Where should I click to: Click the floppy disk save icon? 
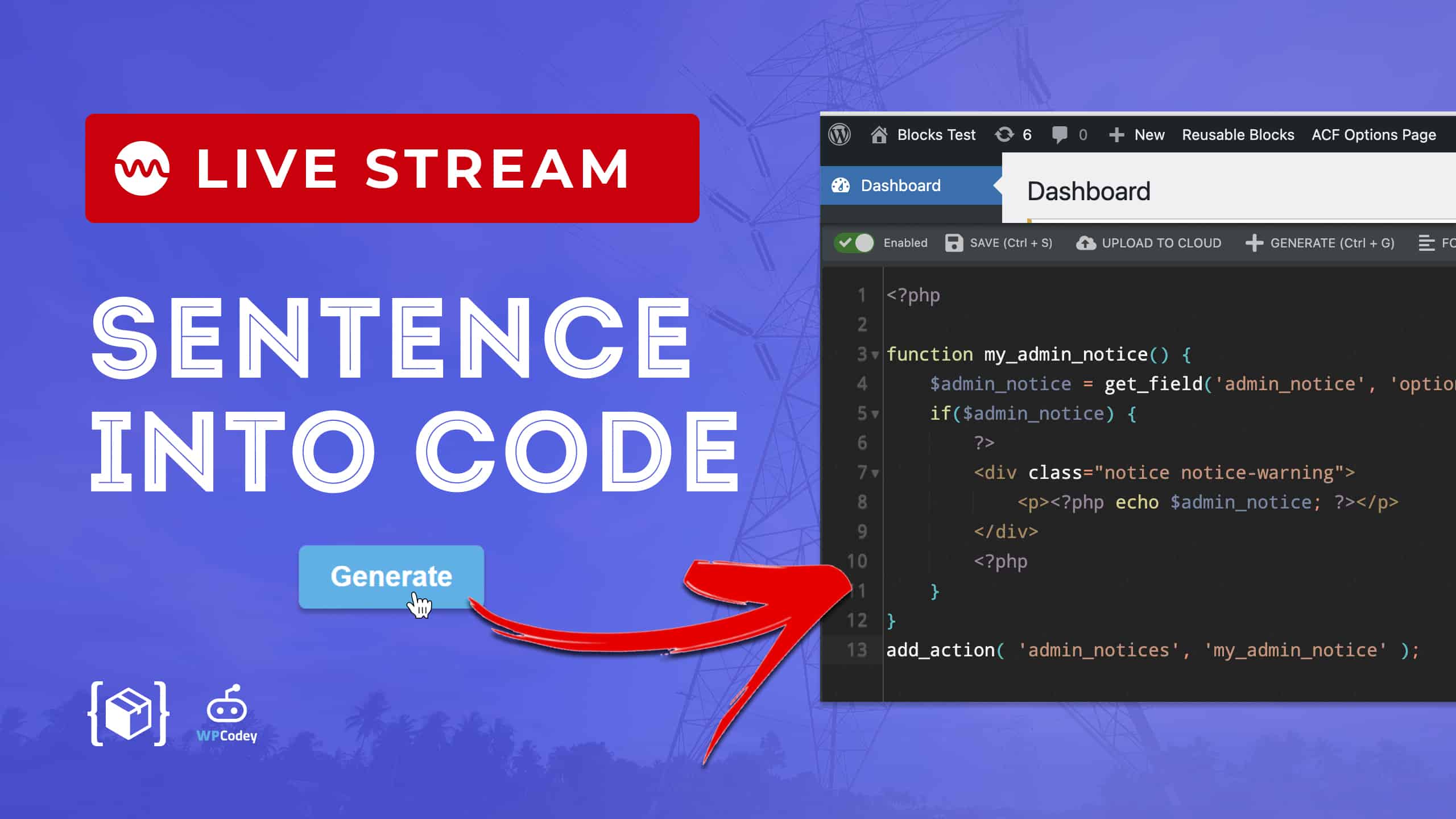coord(954,243)
